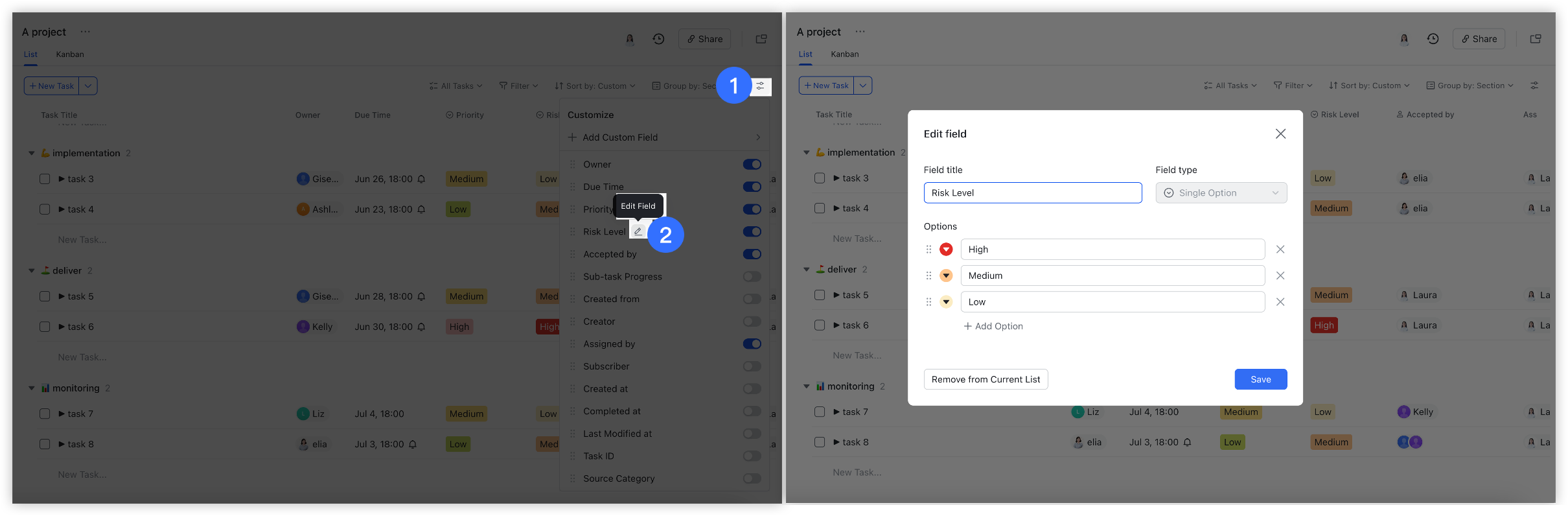Click Add Option under the options list
The image size is (1568, 516).
(x=993, y=326)
